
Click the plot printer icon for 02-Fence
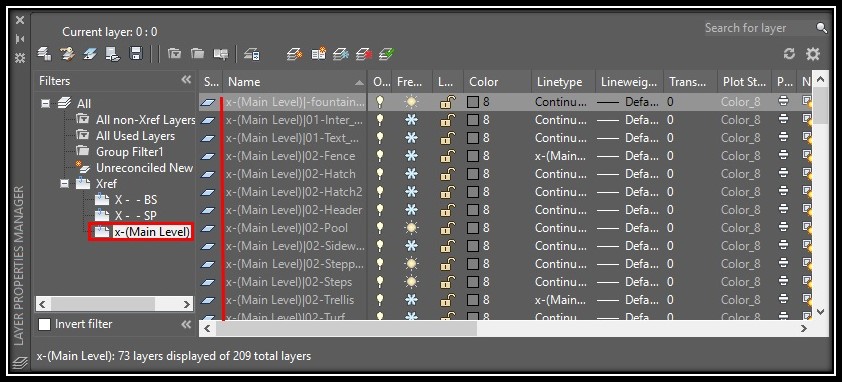[783, 156]
